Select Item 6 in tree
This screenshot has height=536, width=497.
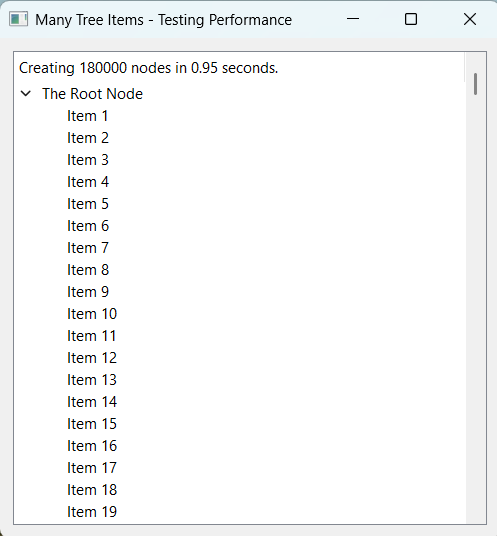[x=88, y=226]
